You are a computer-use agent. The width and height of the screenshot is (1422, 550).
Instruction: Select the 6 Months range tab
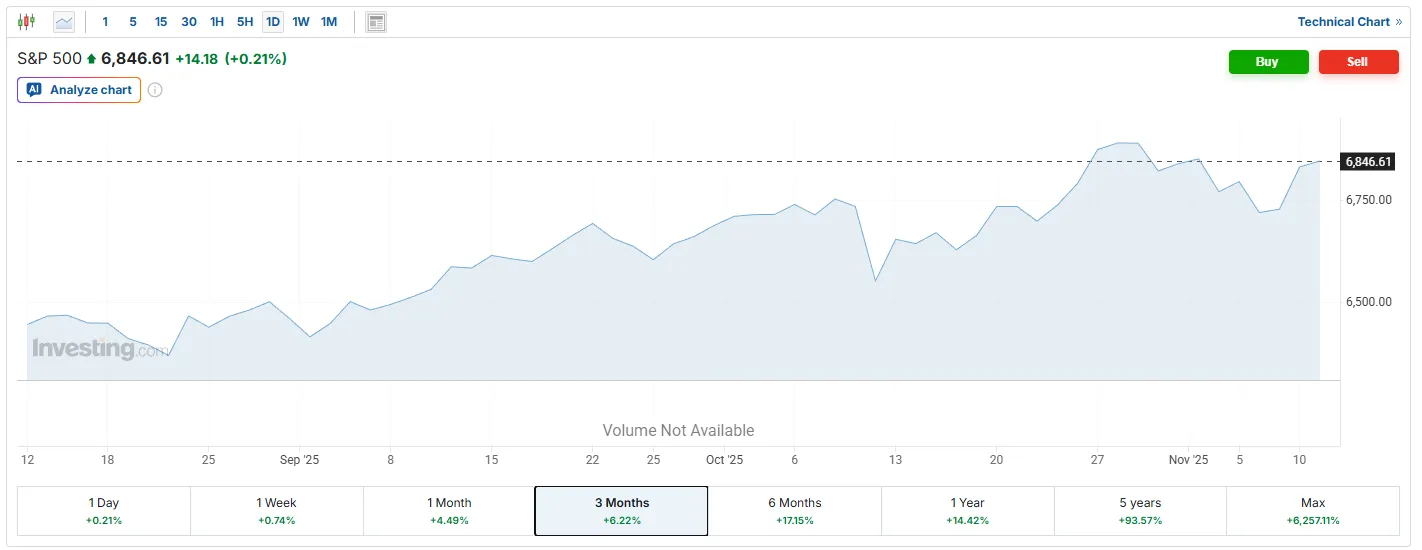point(794,511)
